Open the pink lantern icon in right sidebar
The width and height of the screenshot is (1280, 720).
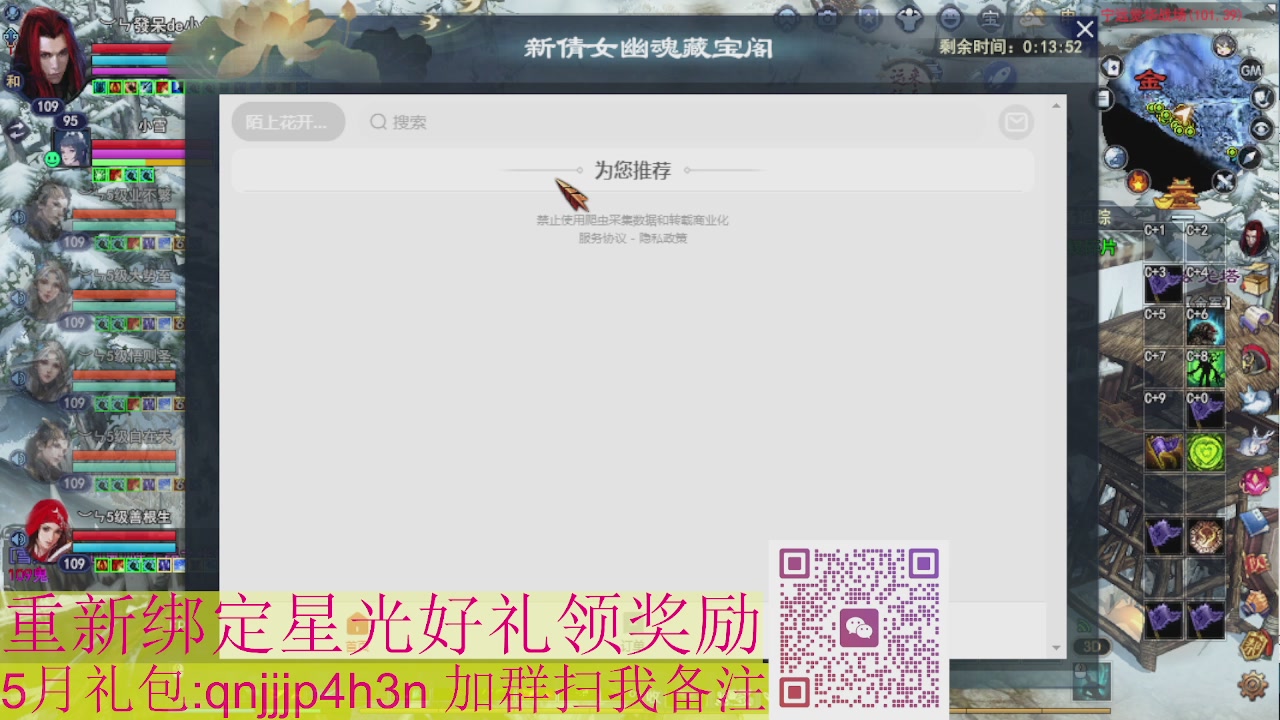[1255, 481]
